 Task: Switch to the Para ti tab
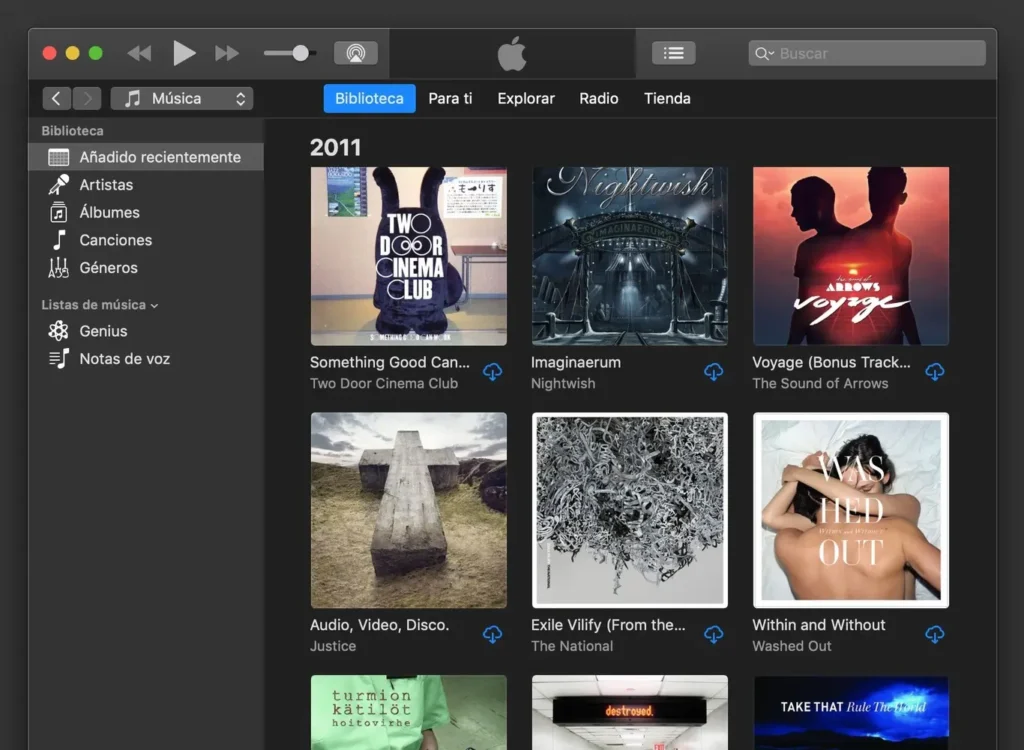(450, 98)
